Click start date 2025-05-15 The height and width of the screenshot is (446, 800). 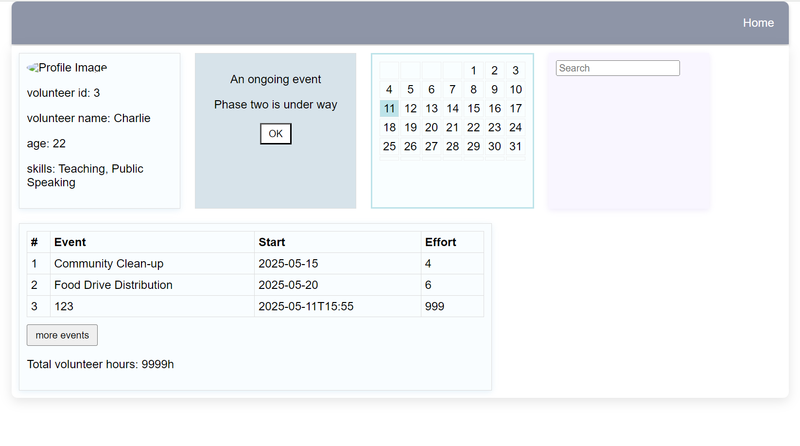pyautogui.click(x=338, y=263)
